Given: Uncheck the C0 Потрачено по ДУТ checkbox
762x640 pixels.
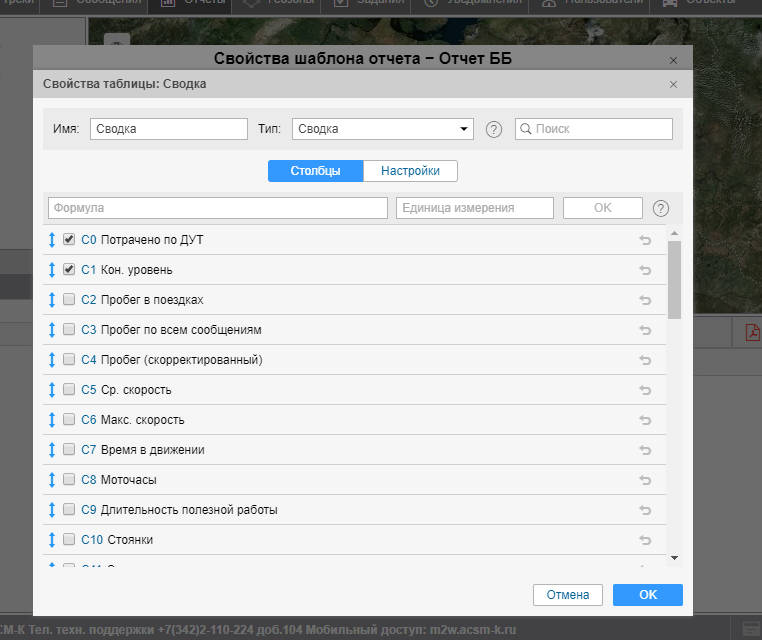Looking at the screenshot, I should click(69, 240).
